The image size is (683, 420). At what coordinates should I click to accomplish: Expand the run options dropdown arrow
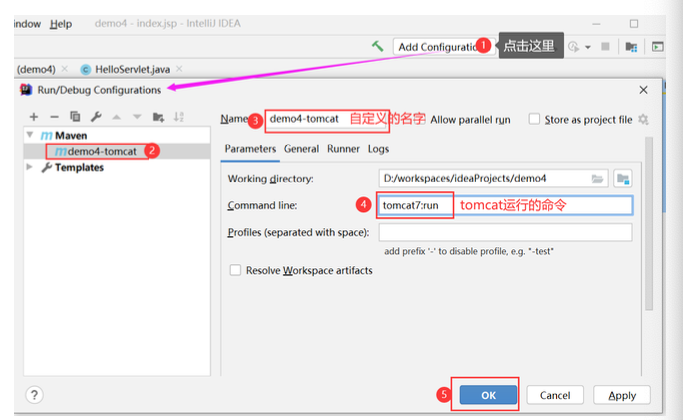click(x=588, y=47)
